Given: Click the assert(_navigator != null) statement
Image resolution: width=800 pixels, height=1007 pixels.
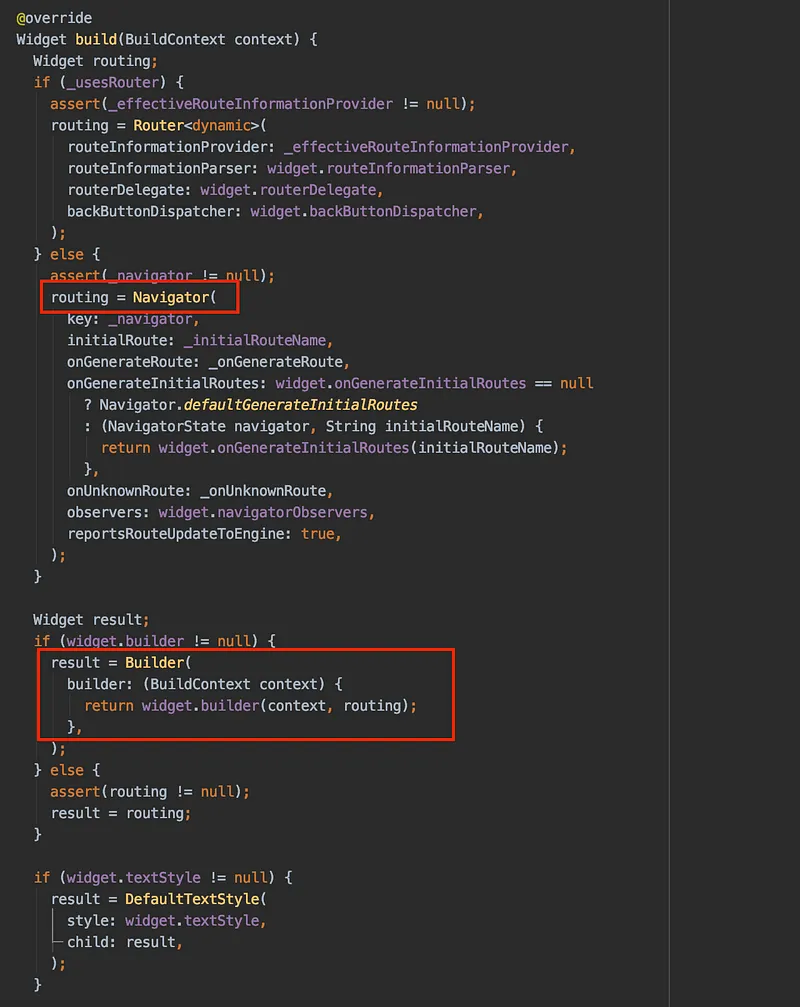Looking at the screenshot, I should [x=165, y=275].
